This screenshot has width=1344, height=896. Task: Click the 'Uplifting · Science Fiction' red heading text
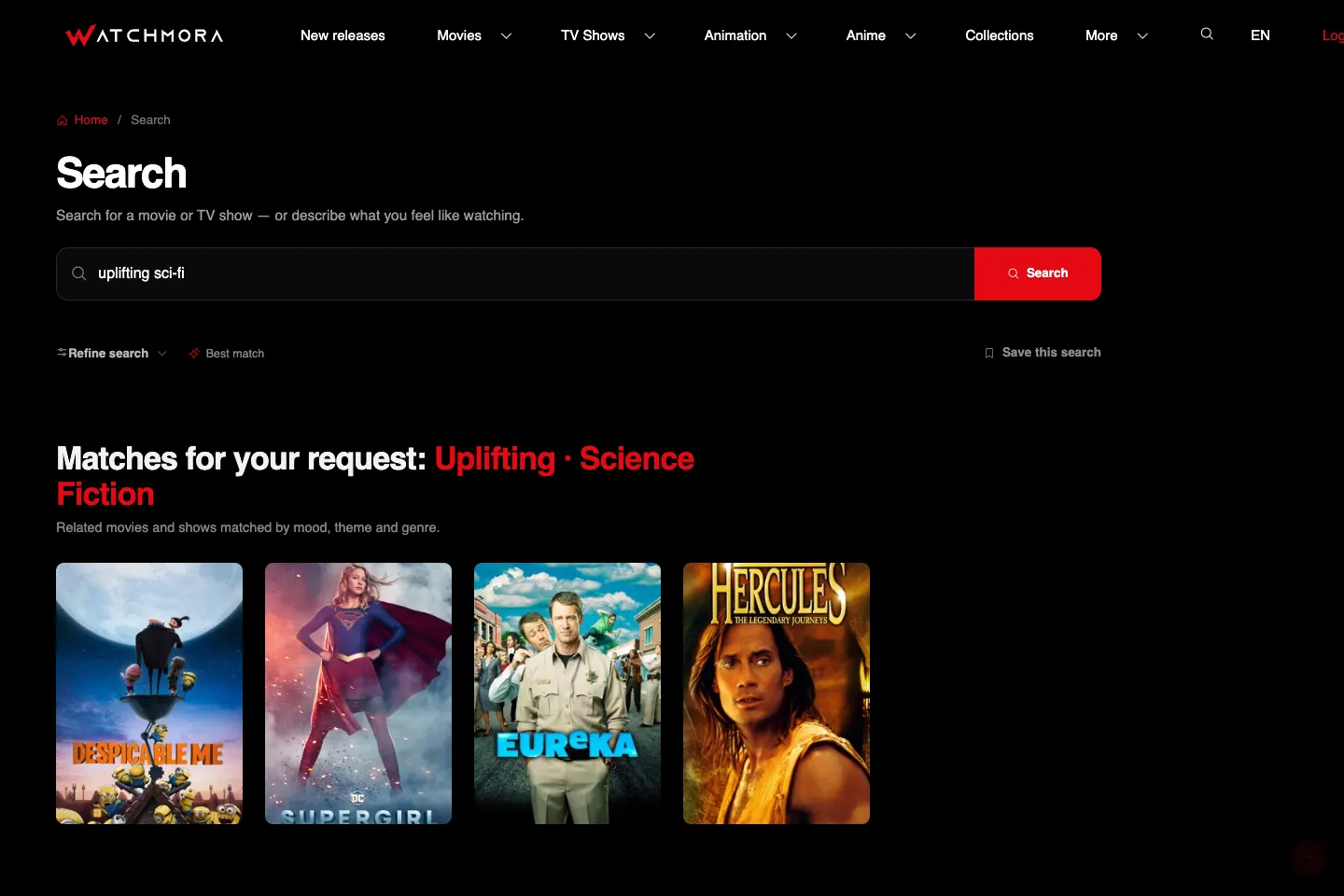(x=375, y=476)
